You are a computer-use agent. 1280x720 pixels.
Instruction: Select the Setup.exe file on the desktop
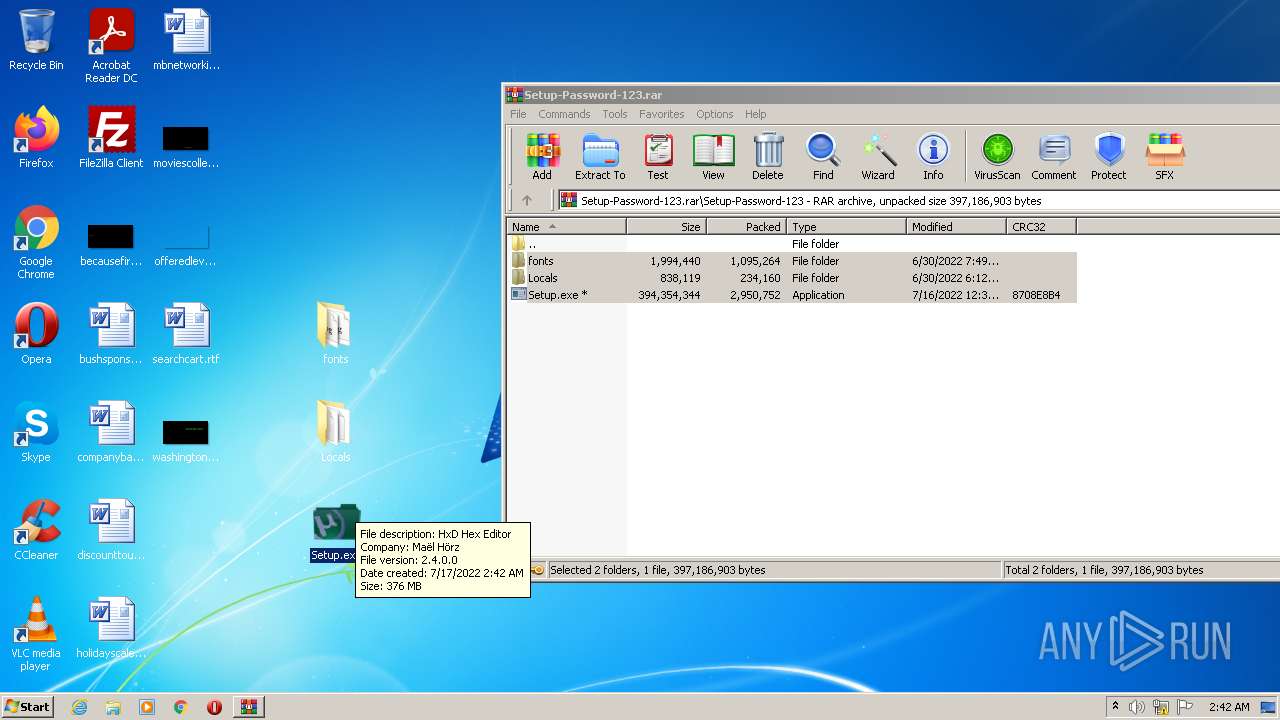[x=335, y=532]
